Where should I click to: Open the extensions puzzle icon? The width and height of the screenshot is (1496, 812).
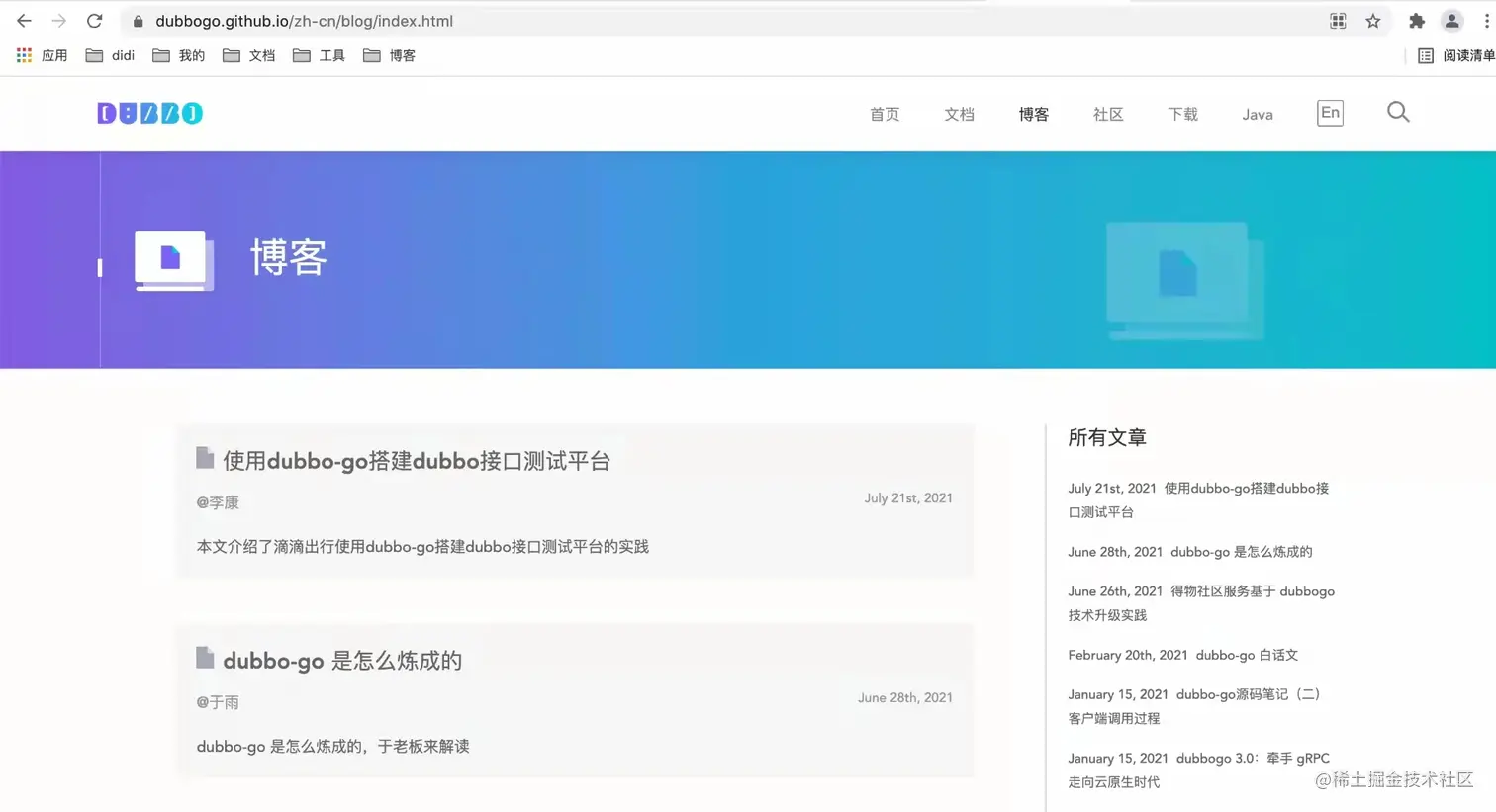(x=1417, y=21)
